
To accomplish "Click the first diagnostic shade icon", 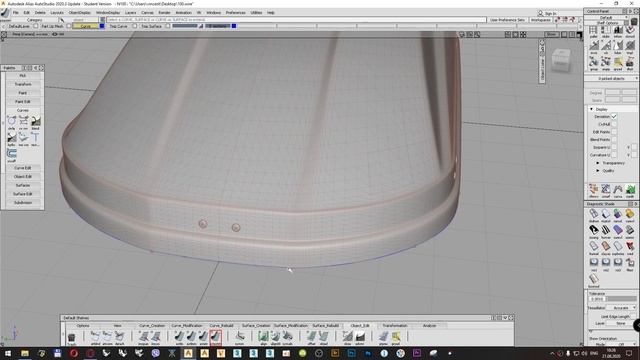I will click(x=593, y=215).
